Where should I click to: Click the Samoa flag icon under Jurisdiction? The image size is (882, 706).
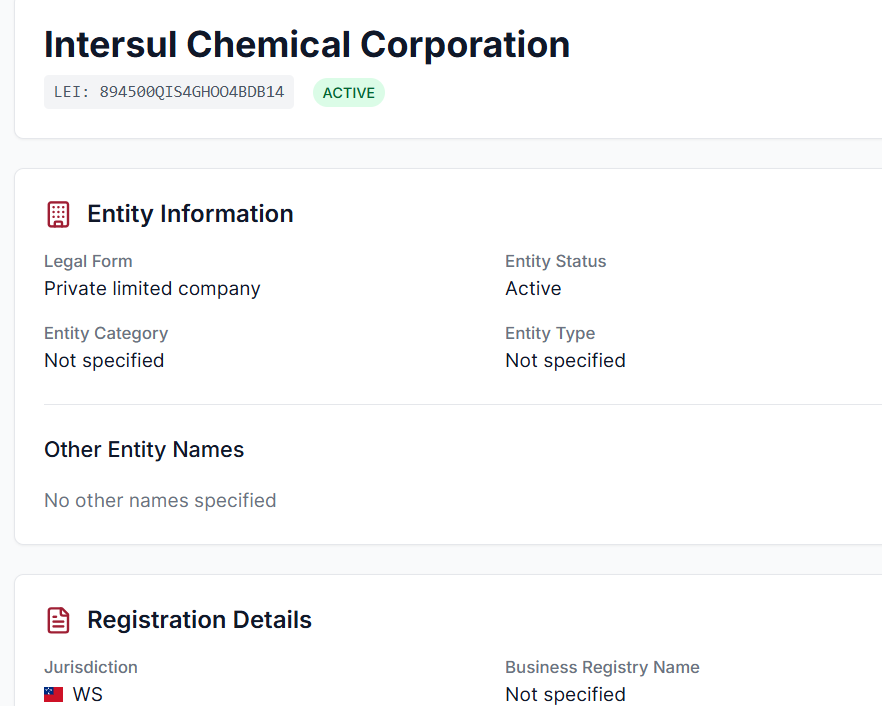pos(54,694)
